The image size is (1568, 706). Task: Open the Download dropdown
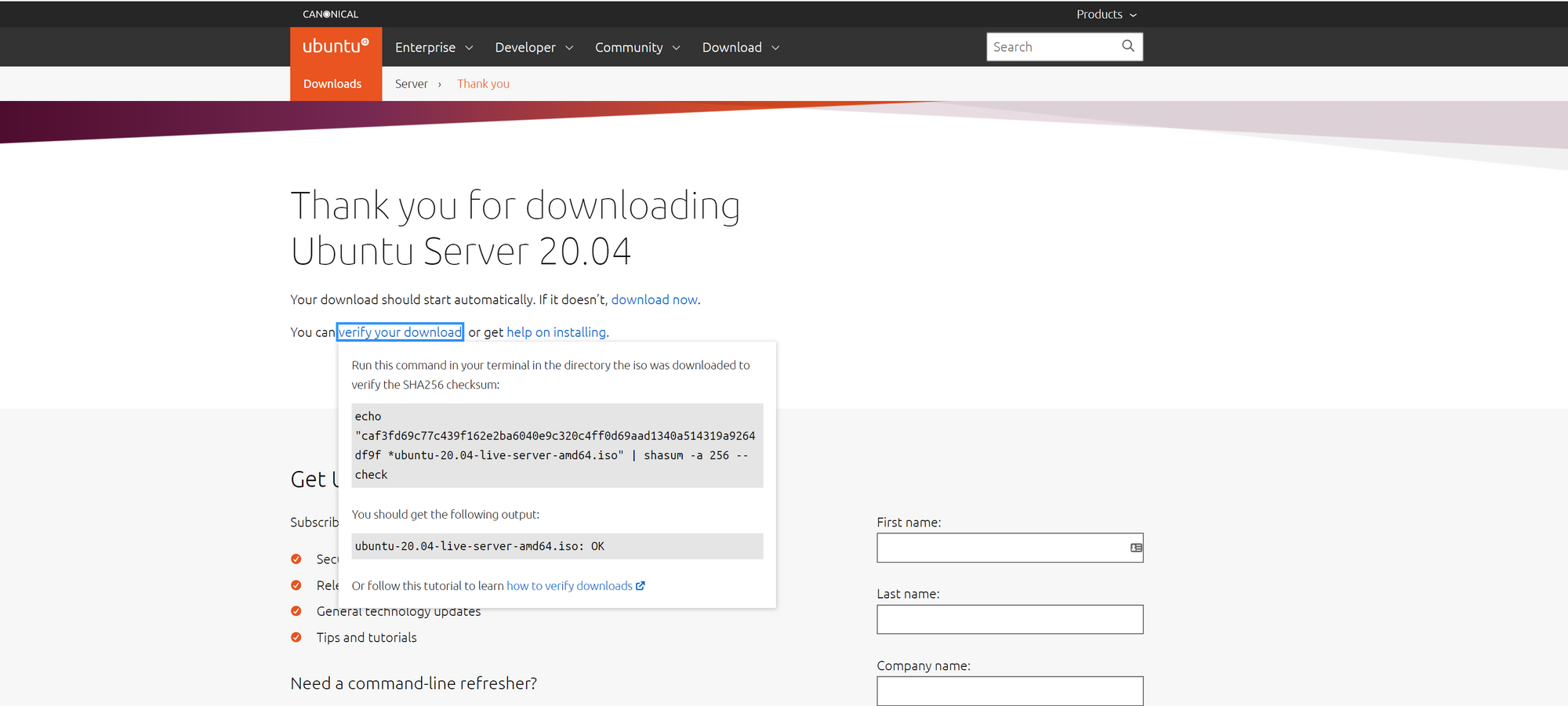click(739, 47)
